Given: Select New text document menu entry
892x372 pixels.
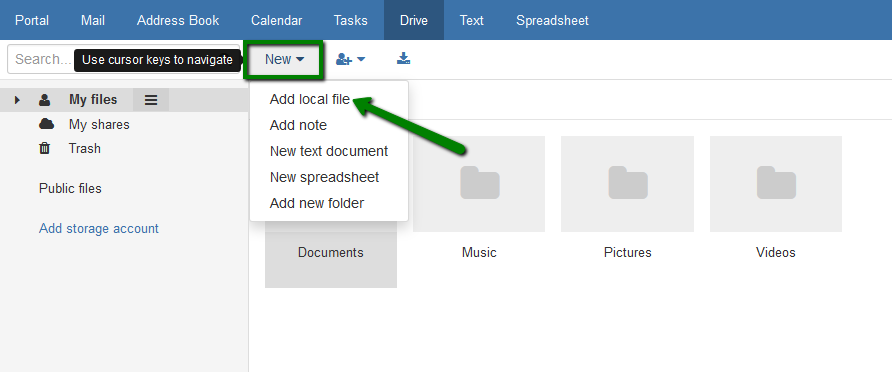Looking at the screenshot, I should [329, 151].
